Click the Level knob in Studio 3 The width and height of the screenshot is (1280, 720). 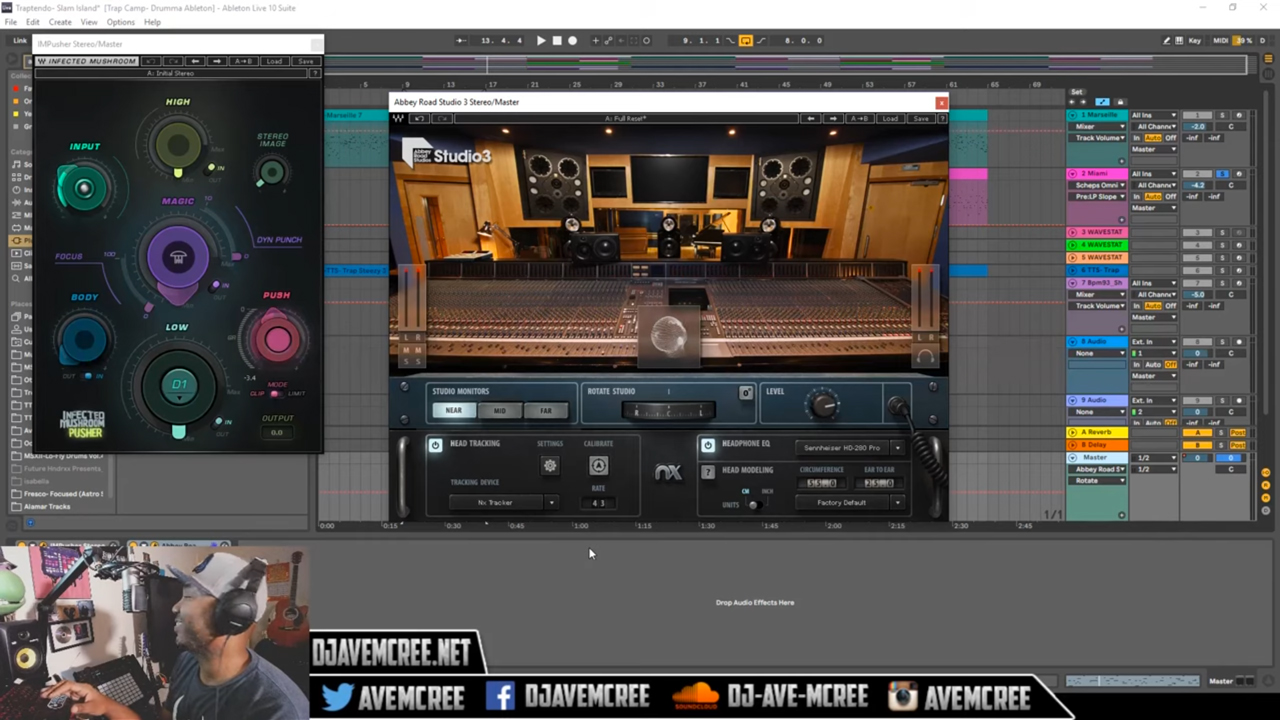tap(823, 405)
